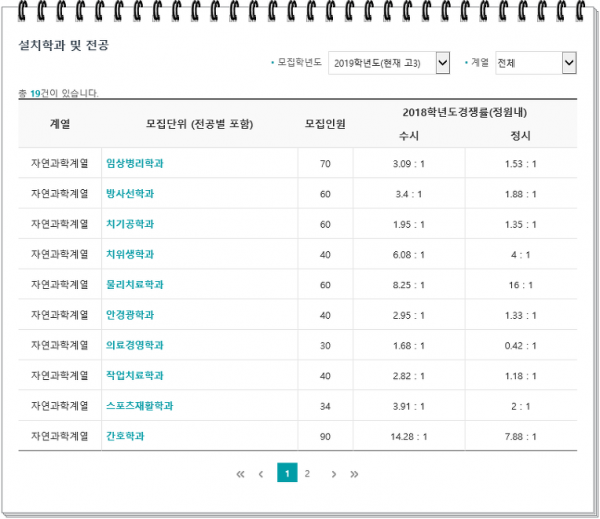Image resolution: width=600 pixels, height=519 pixels.
Task: Go to next page arrow
Action: click(x=334, y=474)
